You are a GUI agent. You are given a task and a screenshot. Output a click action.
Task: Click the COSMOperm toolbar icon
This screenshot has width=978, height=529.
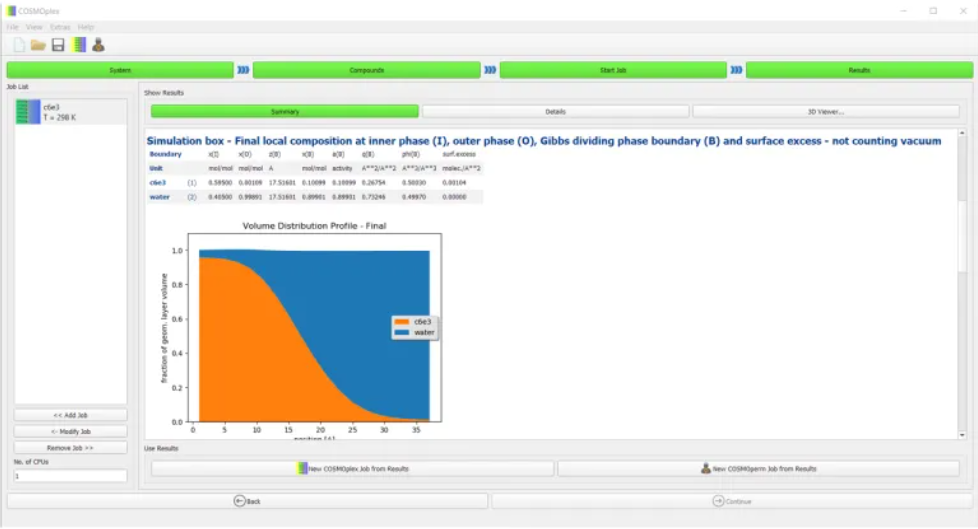(98, 45)
